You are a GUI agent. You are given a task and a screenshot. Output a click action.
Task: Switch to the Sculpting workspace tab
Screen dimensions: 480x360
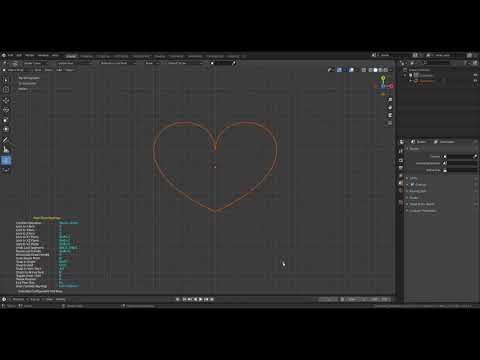[103, 56]
